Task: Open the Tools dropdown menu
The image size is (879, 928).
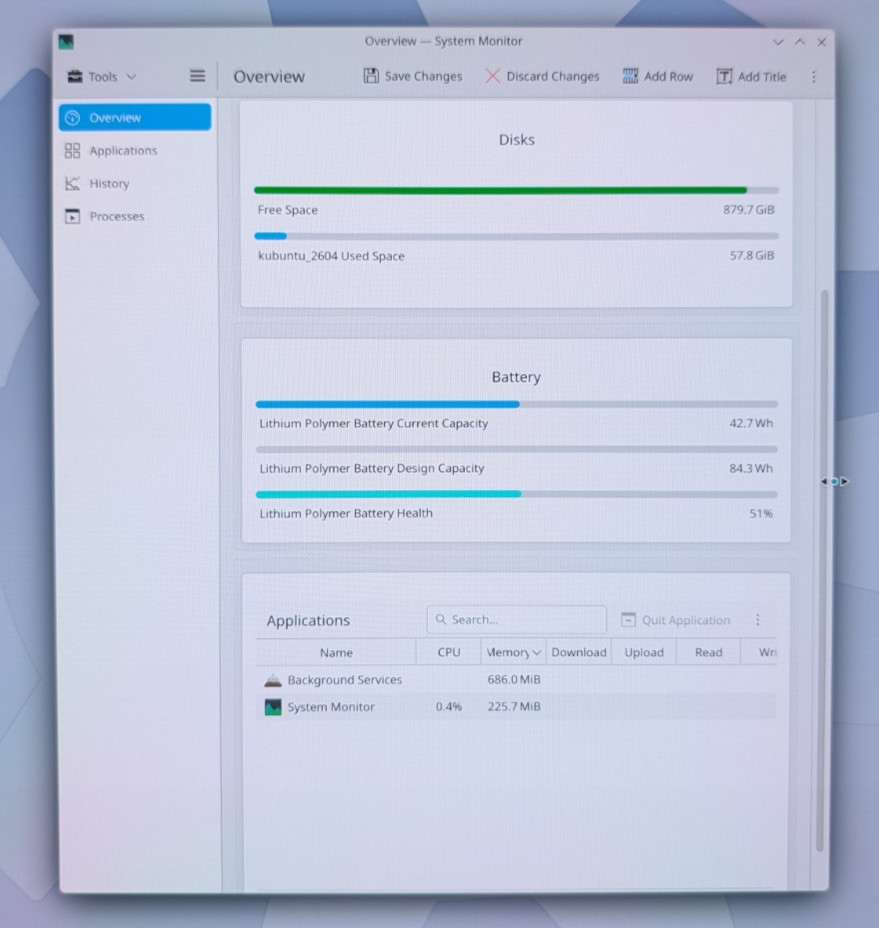Action: tap(102, 77)
